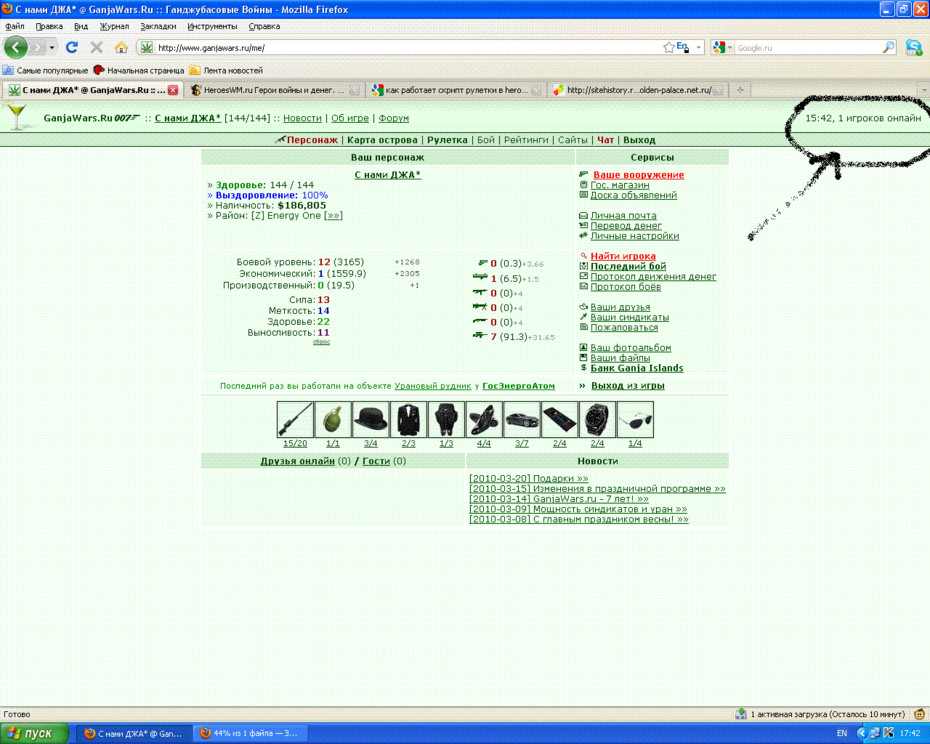The height and width of the screenshot is (744, 930).
Task: Click the address bar URL field
Action: pos(408,47)
